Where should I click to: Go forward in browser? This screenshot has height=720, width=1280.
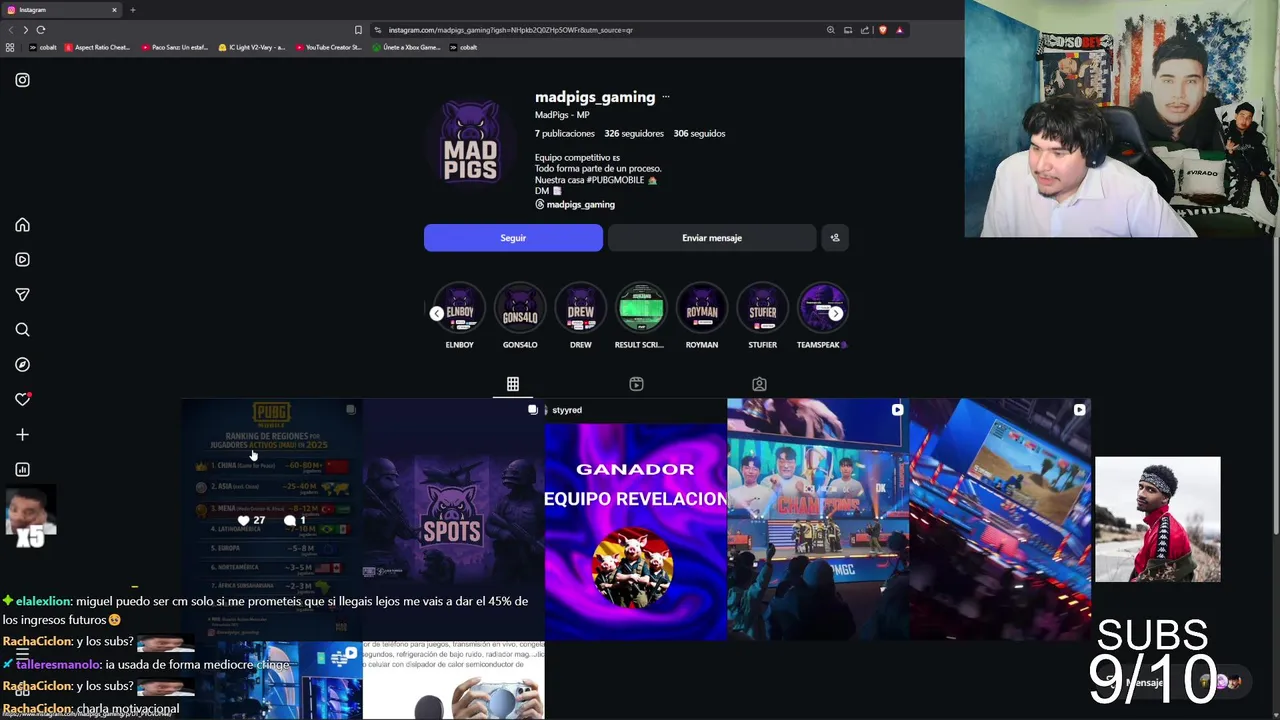pos(25,30)
